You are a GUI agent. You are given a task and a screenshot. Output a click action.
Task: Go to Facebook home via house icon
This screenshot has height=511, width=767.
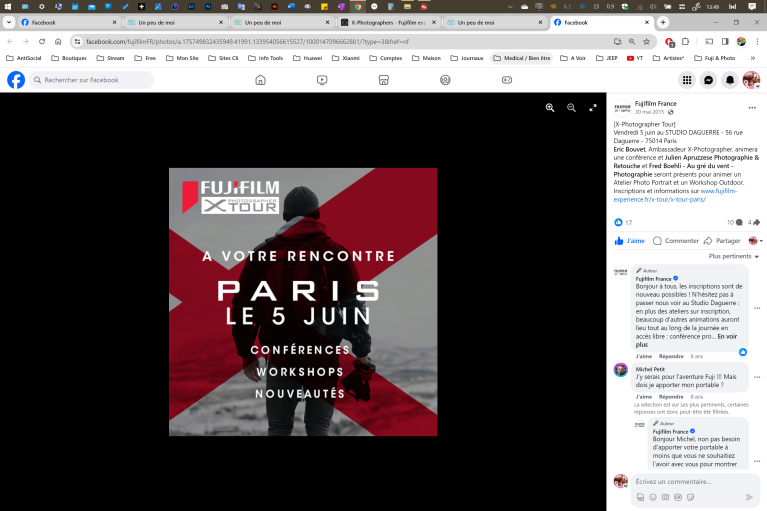[260, 80]
